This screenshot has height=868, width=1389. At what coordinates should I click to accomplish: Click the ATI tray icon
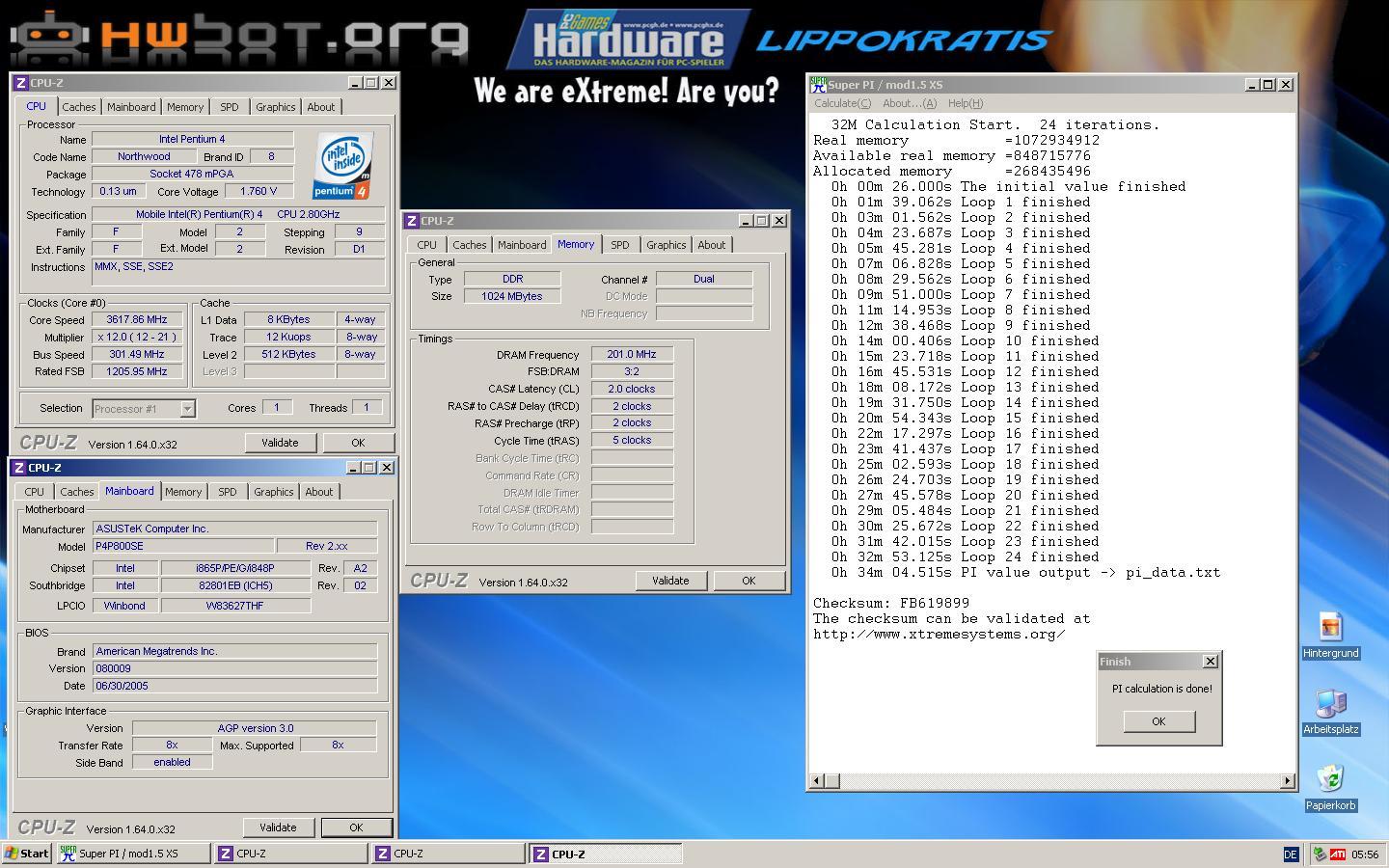(1338, 854)
